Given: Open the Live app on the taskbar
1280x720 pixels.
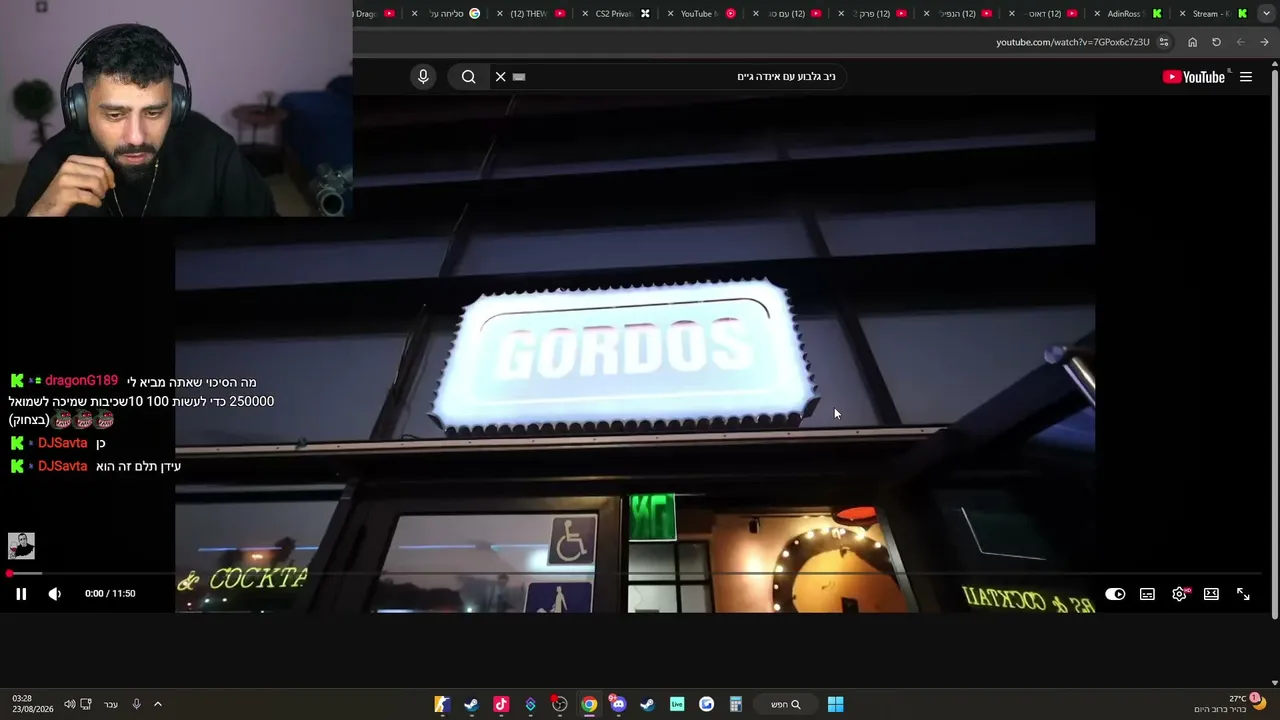Looking at the screenshot, I should point(677,704).
